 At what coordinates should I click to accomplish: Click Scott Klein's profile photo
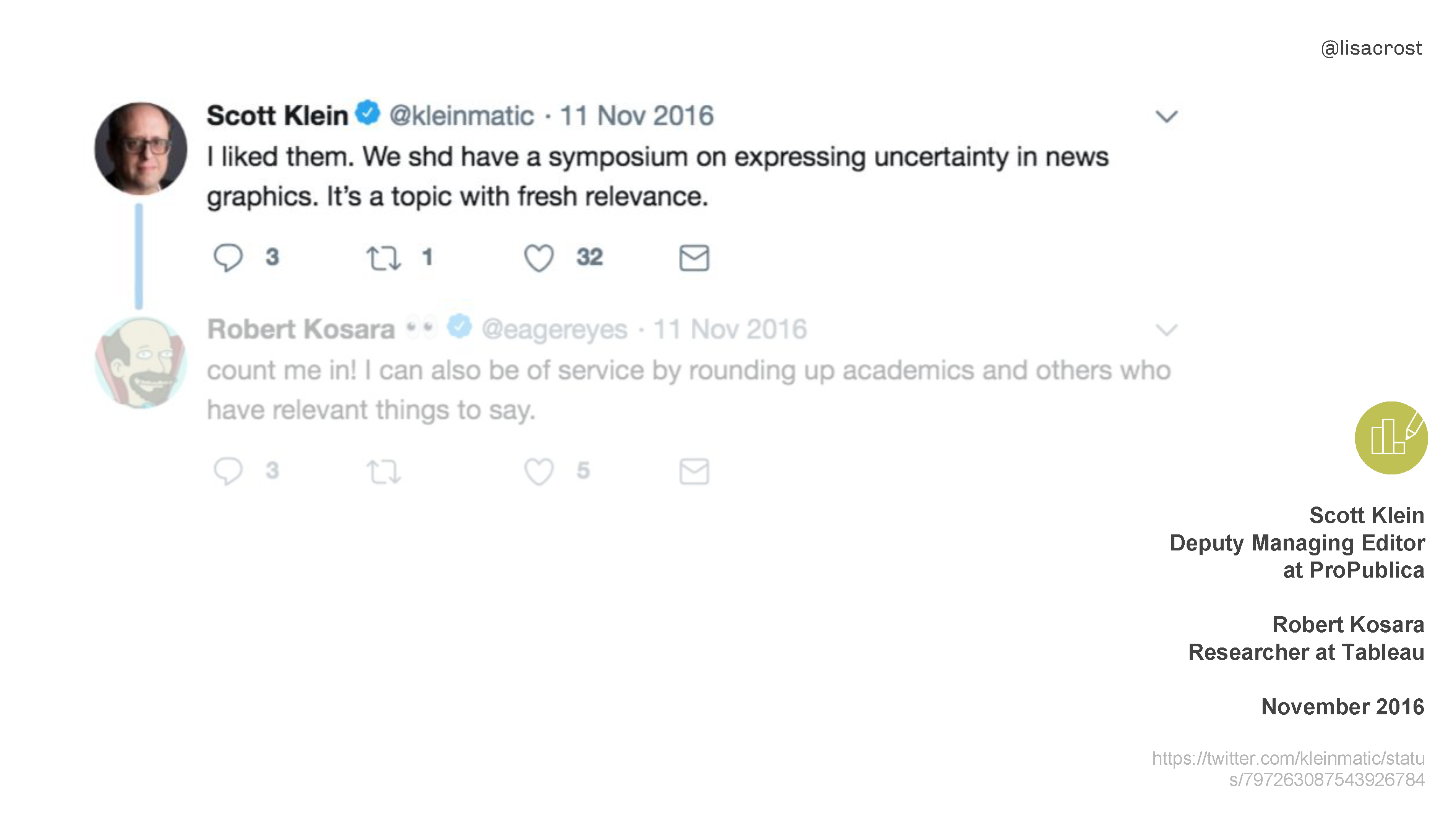[141, 149]
